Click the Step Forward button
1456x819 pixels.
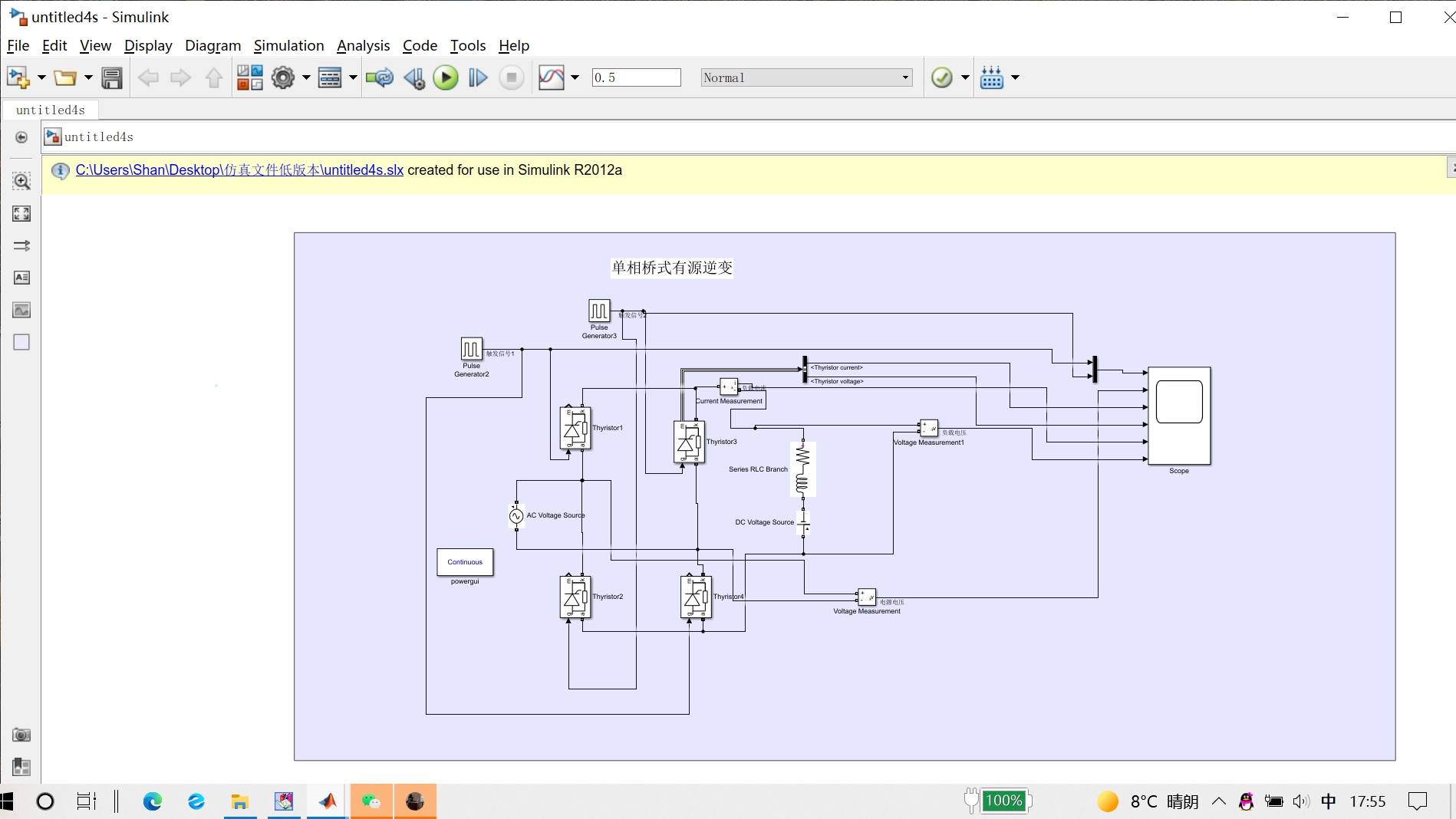478,77
